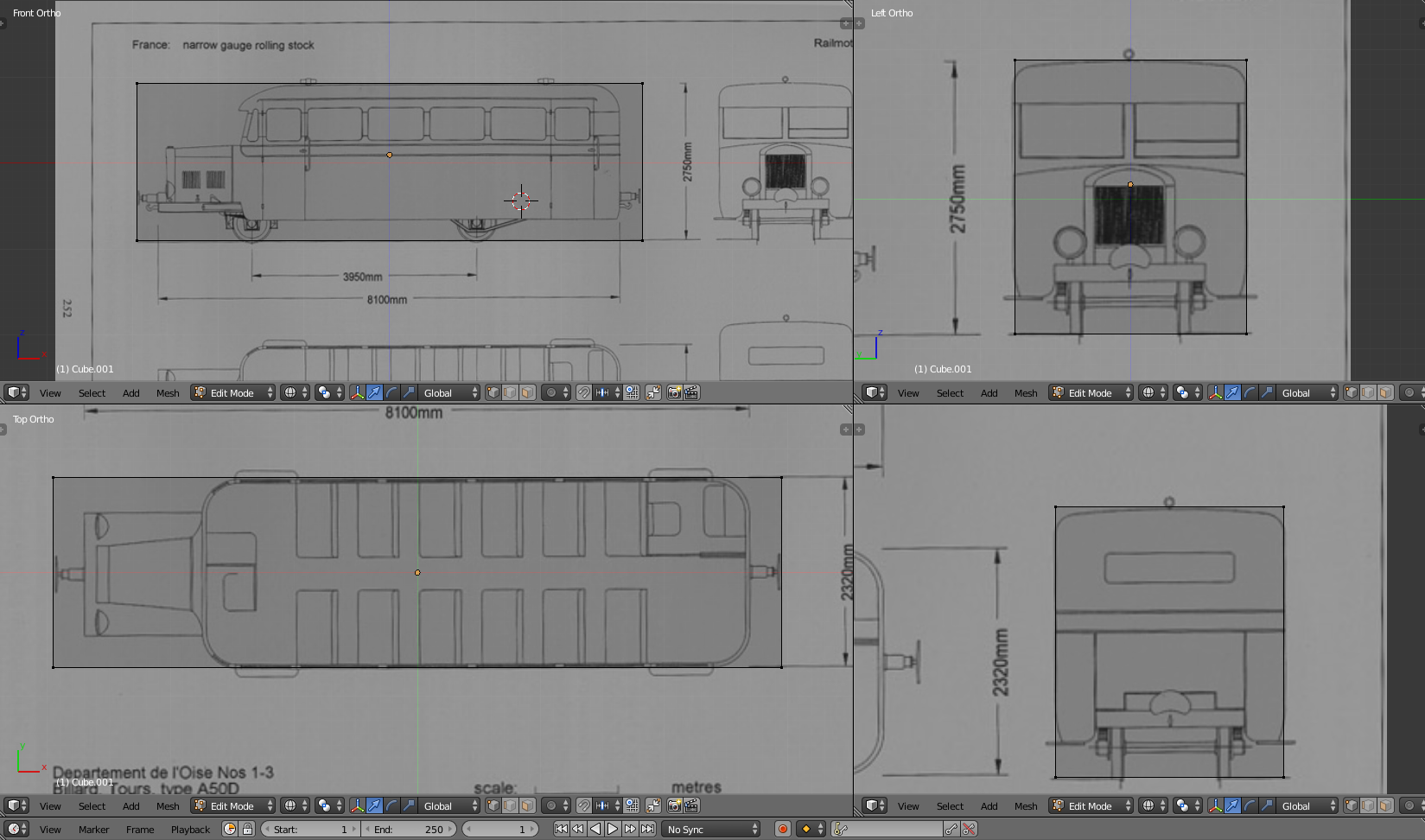Select the rotate manipulator in Front Ortho header
Viewport: 1425px width, 840px height.
pyautogui.click(x=391, y=392)
